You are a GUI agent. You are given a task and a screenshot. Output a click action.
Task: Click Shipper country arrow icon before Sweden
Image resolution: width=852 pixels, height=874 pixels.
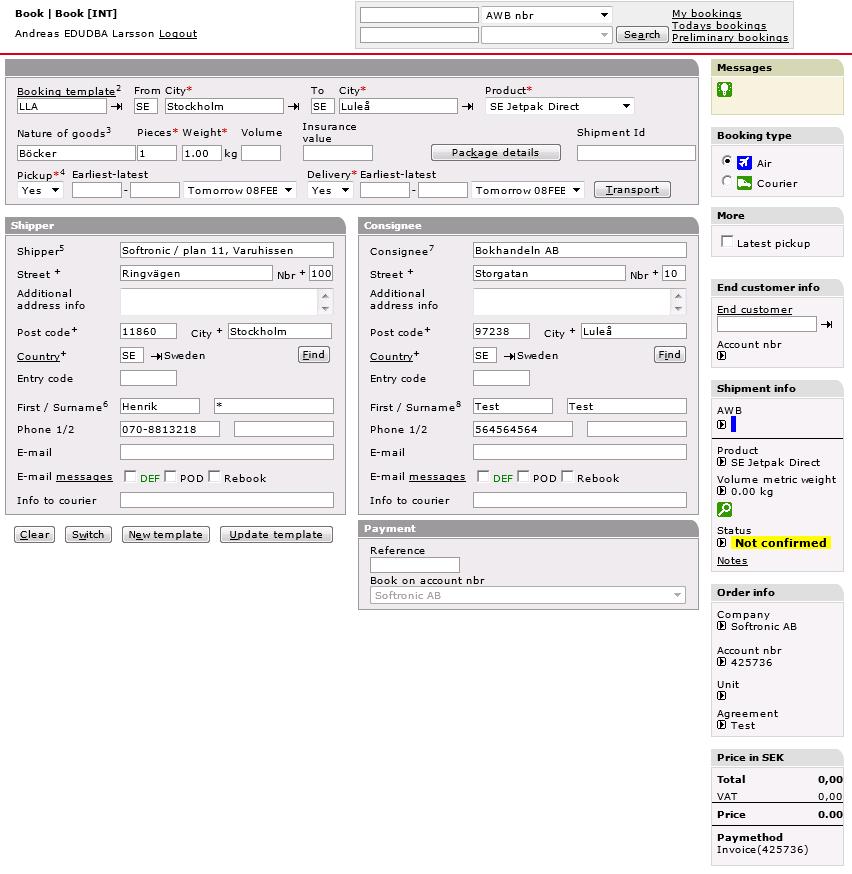click(157, 356)
